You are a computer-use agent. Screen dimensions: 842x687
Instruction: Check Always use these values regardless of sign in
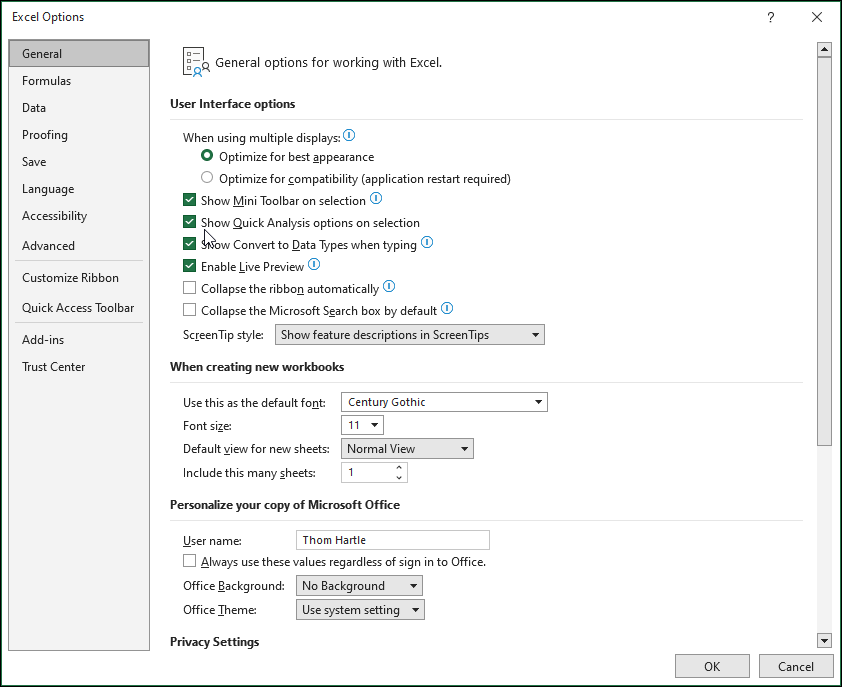click(x=189, y=561)
